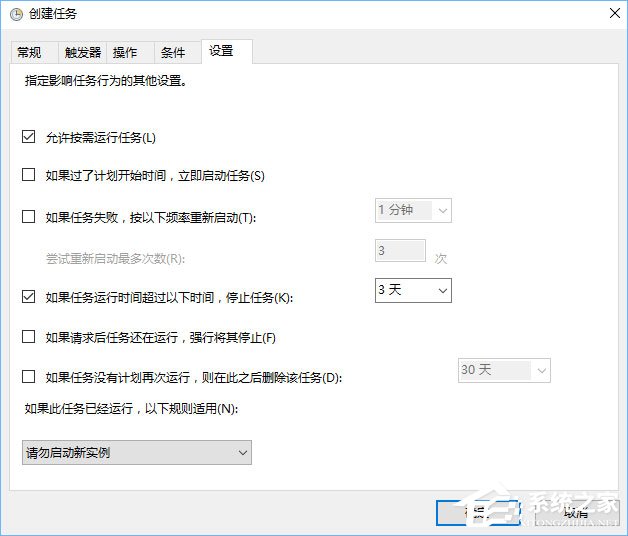
Task: Expand the 30 天 delete-after dropdown
Action: pos(504,370)
